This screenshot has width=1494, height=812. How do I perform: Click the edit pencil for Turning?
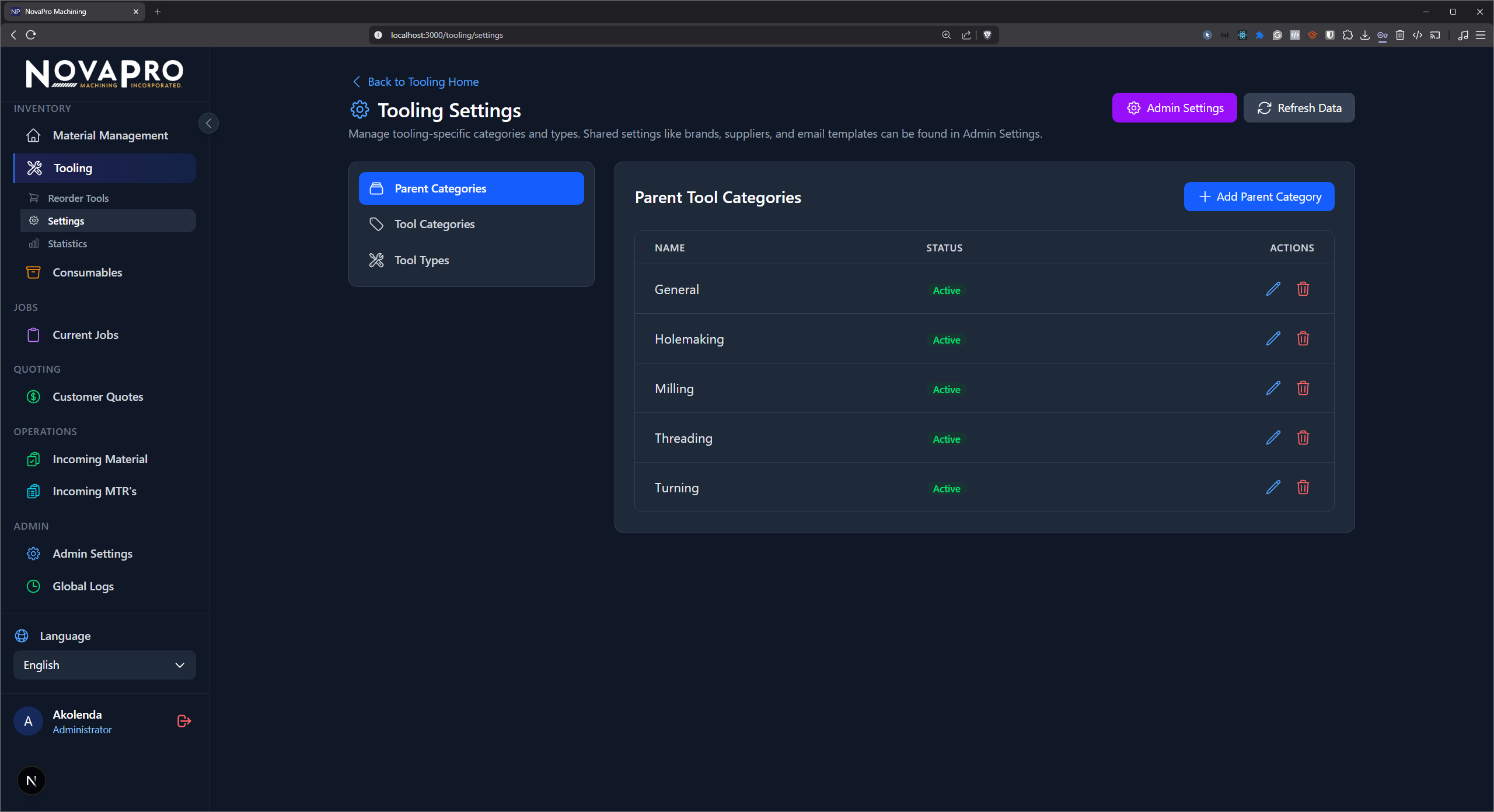[1273, 488]
